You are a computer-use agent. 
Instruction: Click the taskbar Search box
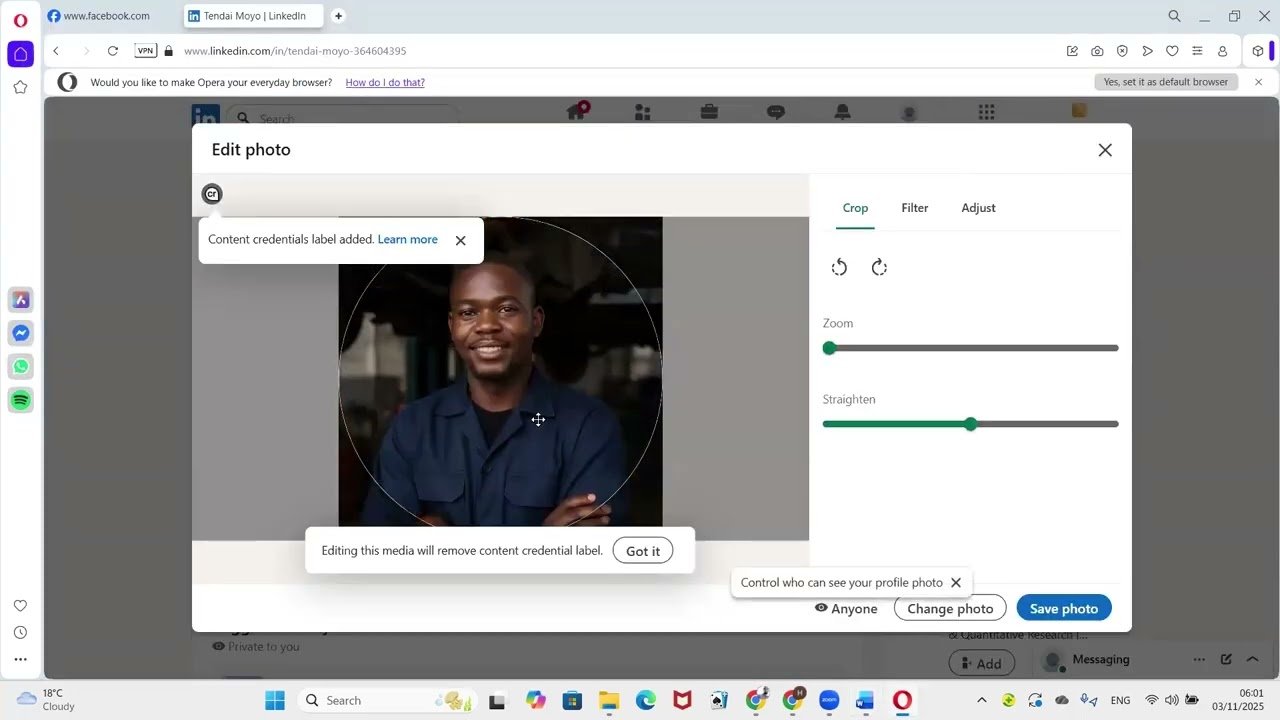[x=388, y=700]
